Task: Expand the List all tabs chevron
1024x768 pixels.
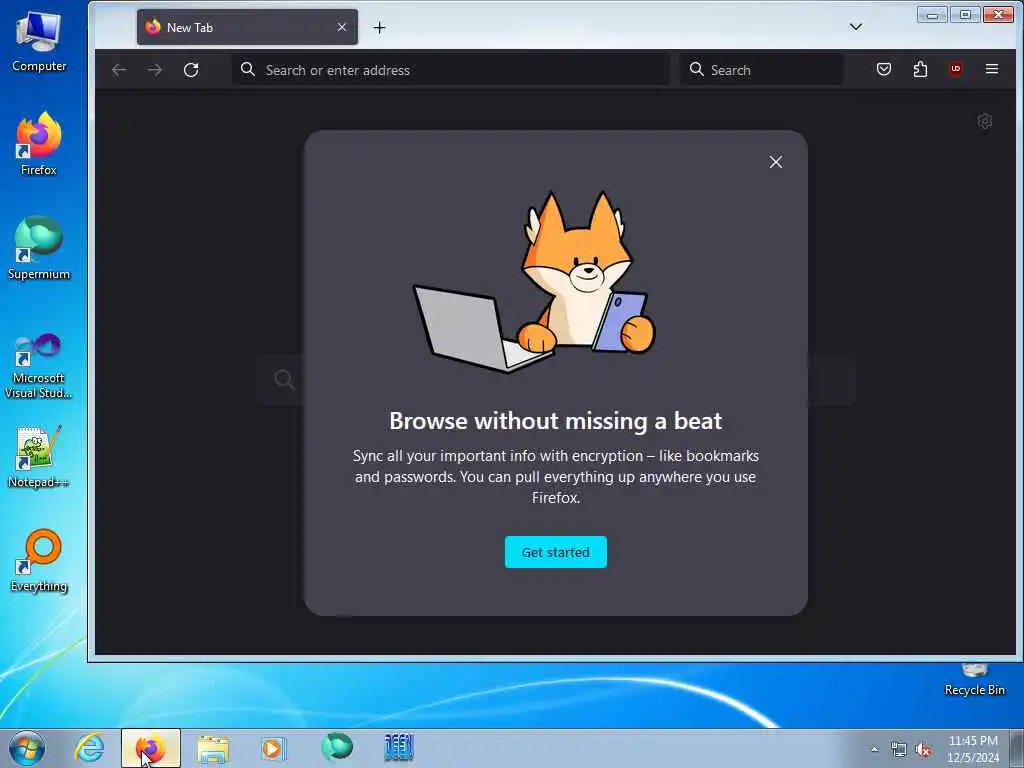Action: pyautogui.click(x=856, y=27)
